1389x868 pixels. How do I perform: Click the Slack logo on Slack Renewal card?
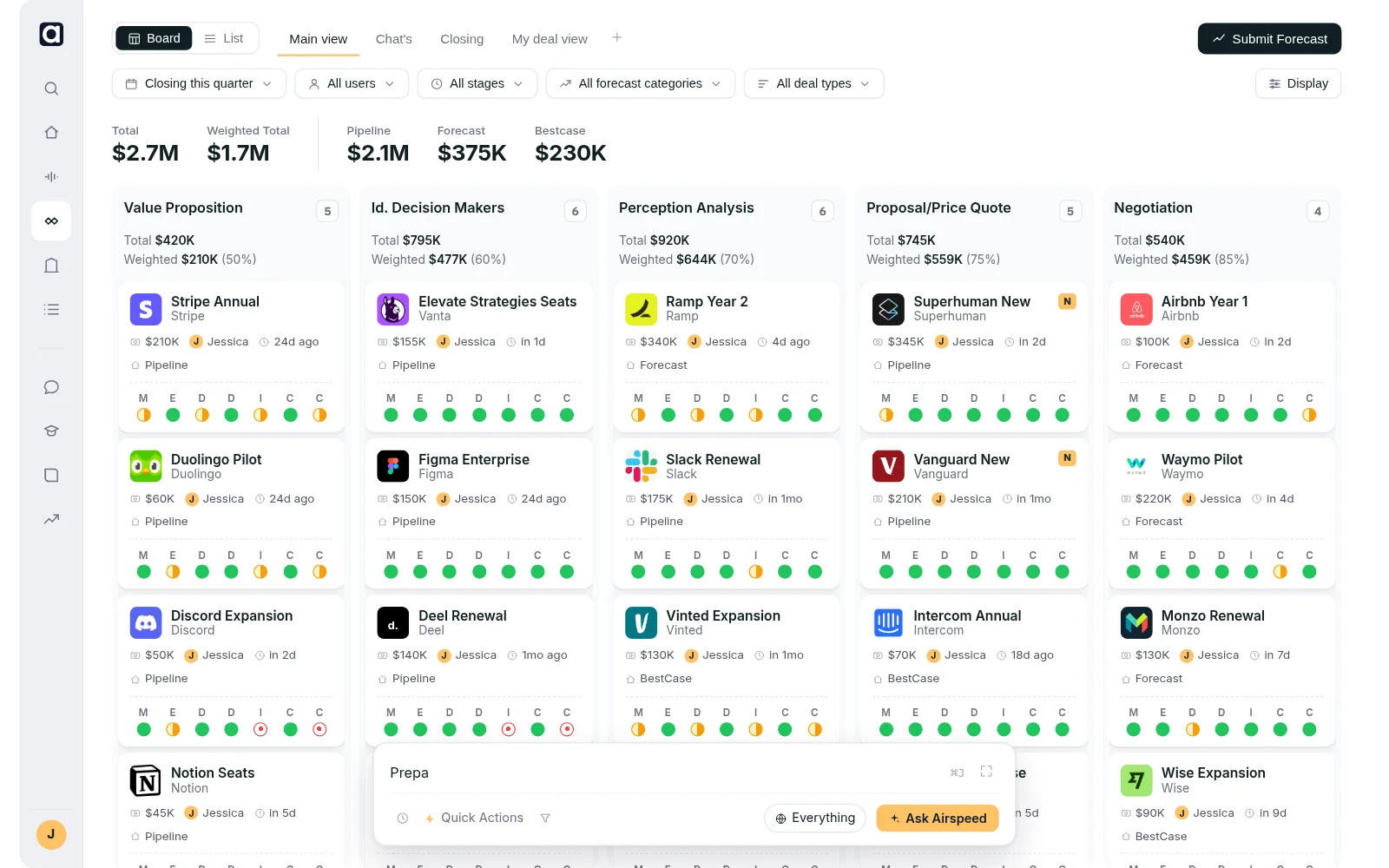641,466
